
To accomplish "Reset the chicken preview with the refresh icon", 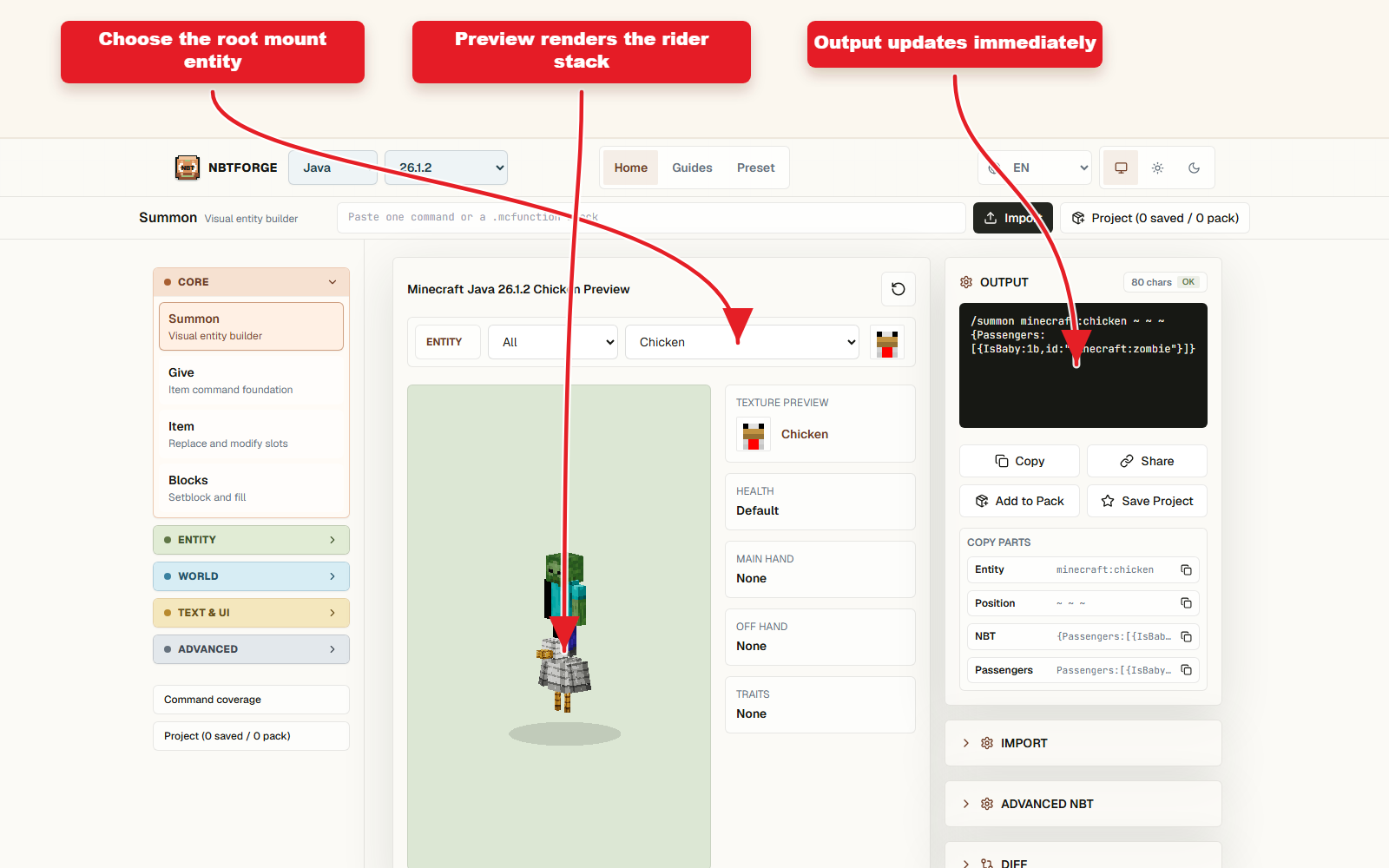I will click(x=899, y=289).
